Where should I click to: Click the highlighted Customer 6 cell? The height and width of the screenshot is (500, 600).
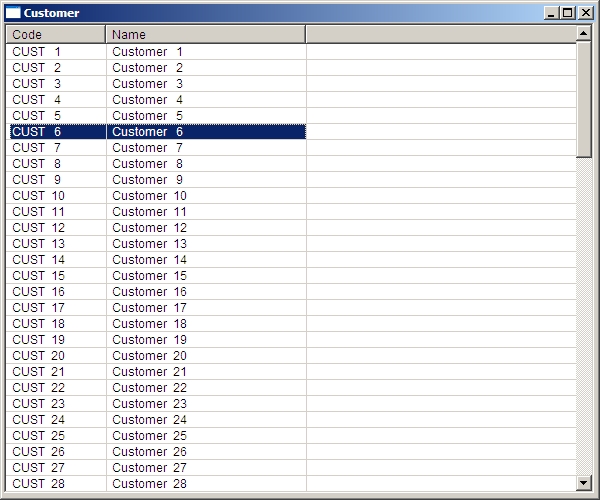coord(206,132)
